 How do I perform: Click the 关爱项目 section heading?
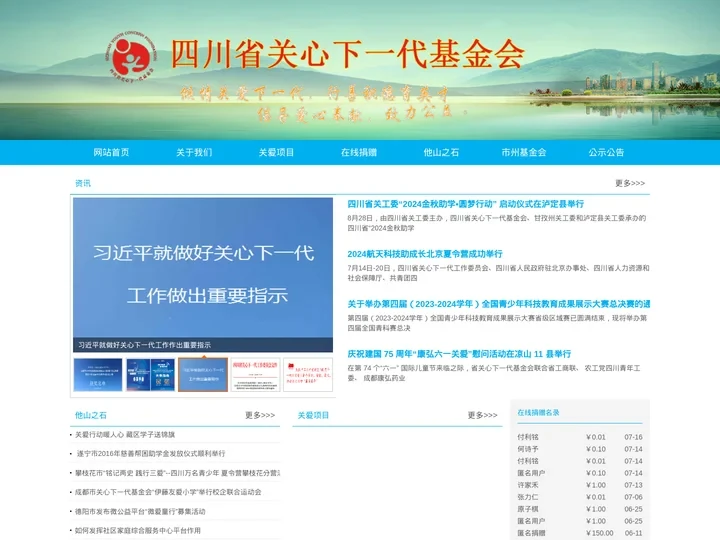(x=313, y=415)
